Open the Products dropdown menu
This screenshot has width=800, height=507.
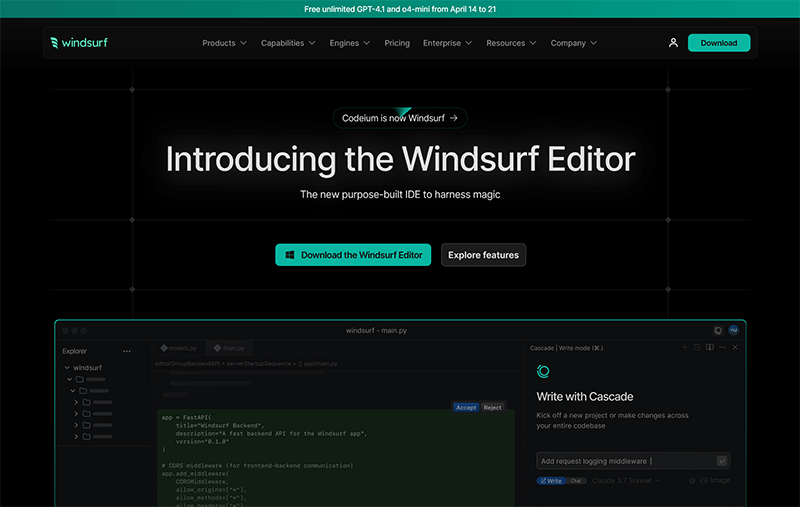(x=224, y=43)
